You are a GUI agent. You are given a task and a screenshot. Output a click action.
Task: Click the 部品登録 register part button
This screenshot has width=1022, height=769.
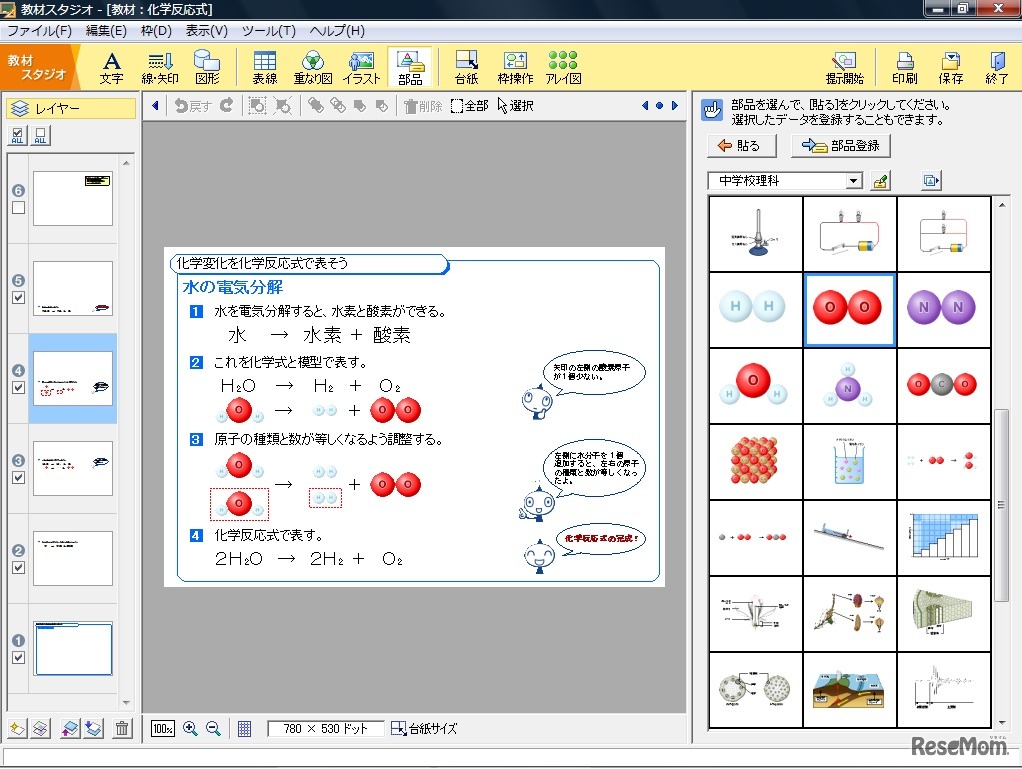[840, 146]
